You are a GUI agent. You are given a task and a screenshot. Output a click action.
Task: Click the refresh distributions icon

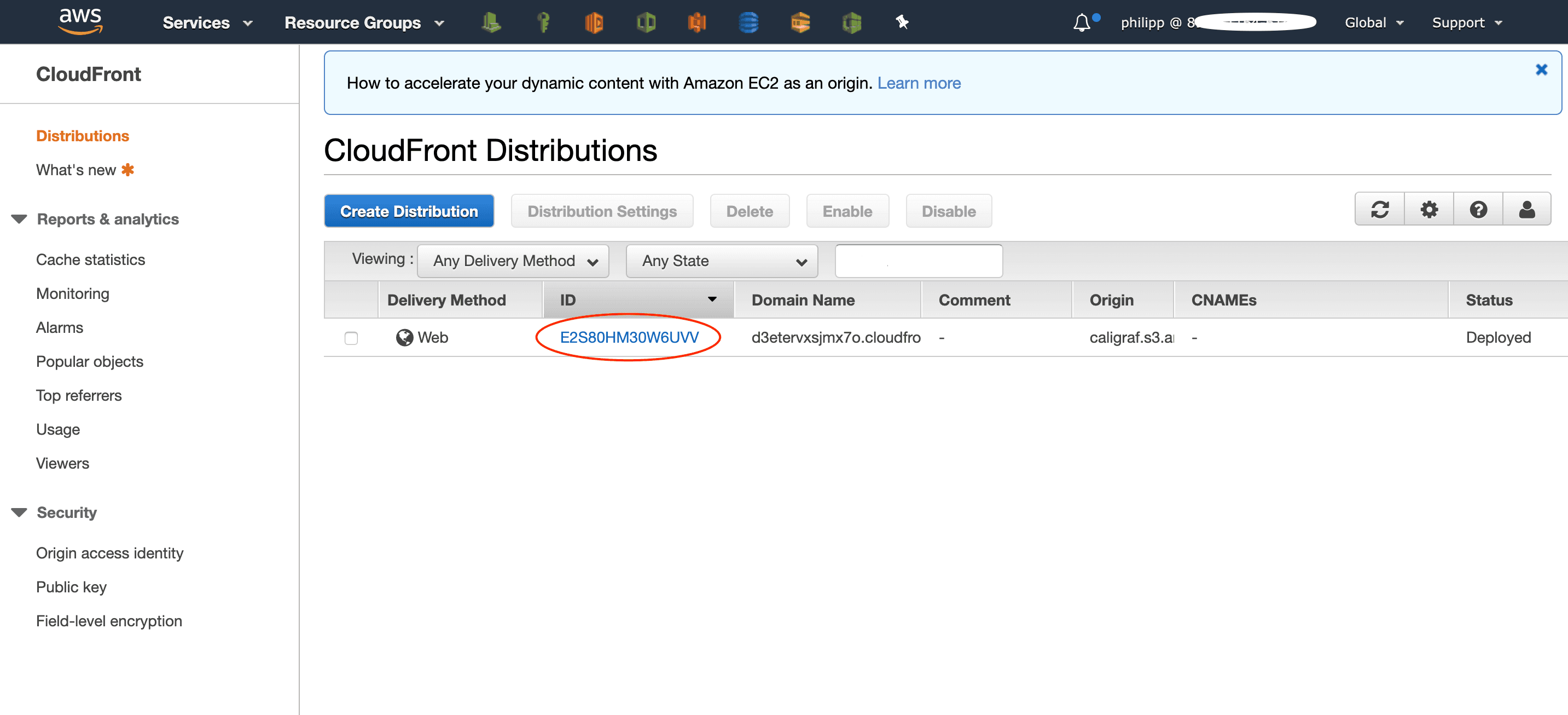point(1379,210)
